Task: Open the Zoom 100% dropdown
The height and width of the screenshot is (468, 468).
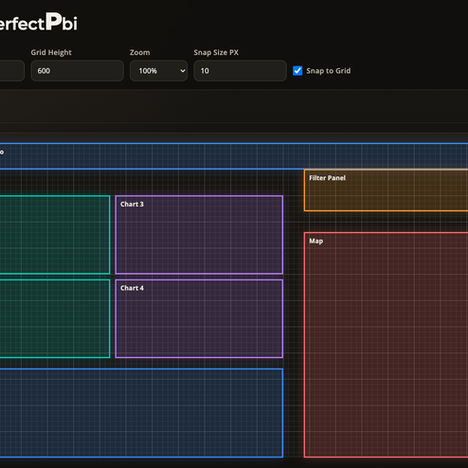Action: coord(159,71)
